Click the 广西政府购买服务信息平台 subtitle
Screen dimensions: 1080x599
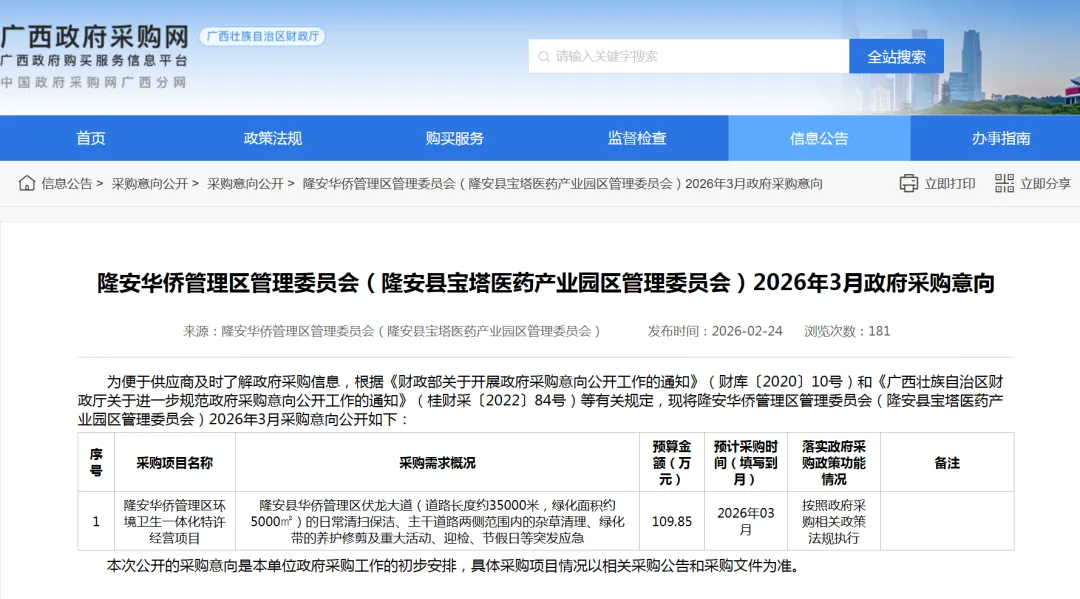click(94, 61)
